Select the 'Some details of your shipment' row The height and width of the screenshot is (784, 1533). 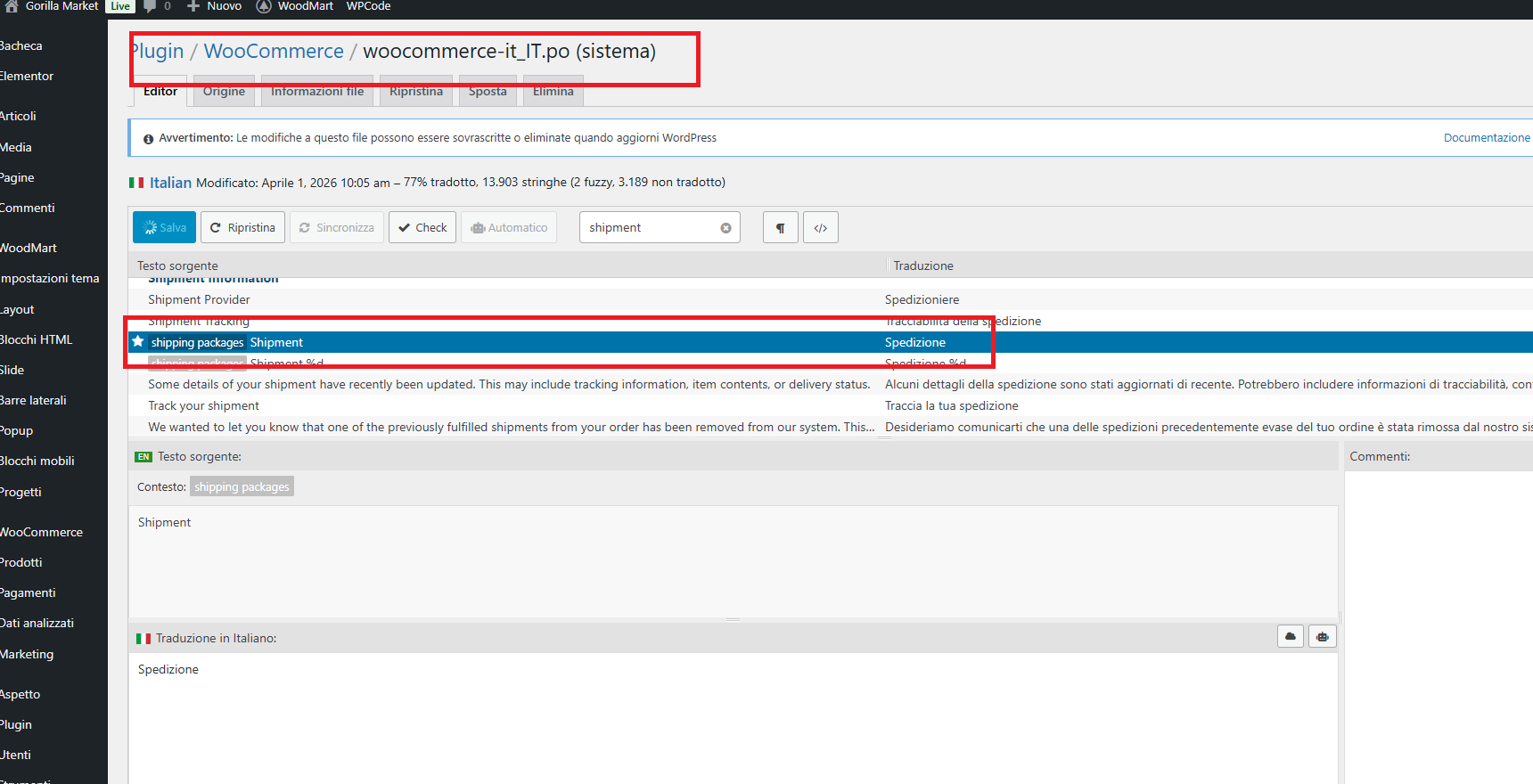831,384
